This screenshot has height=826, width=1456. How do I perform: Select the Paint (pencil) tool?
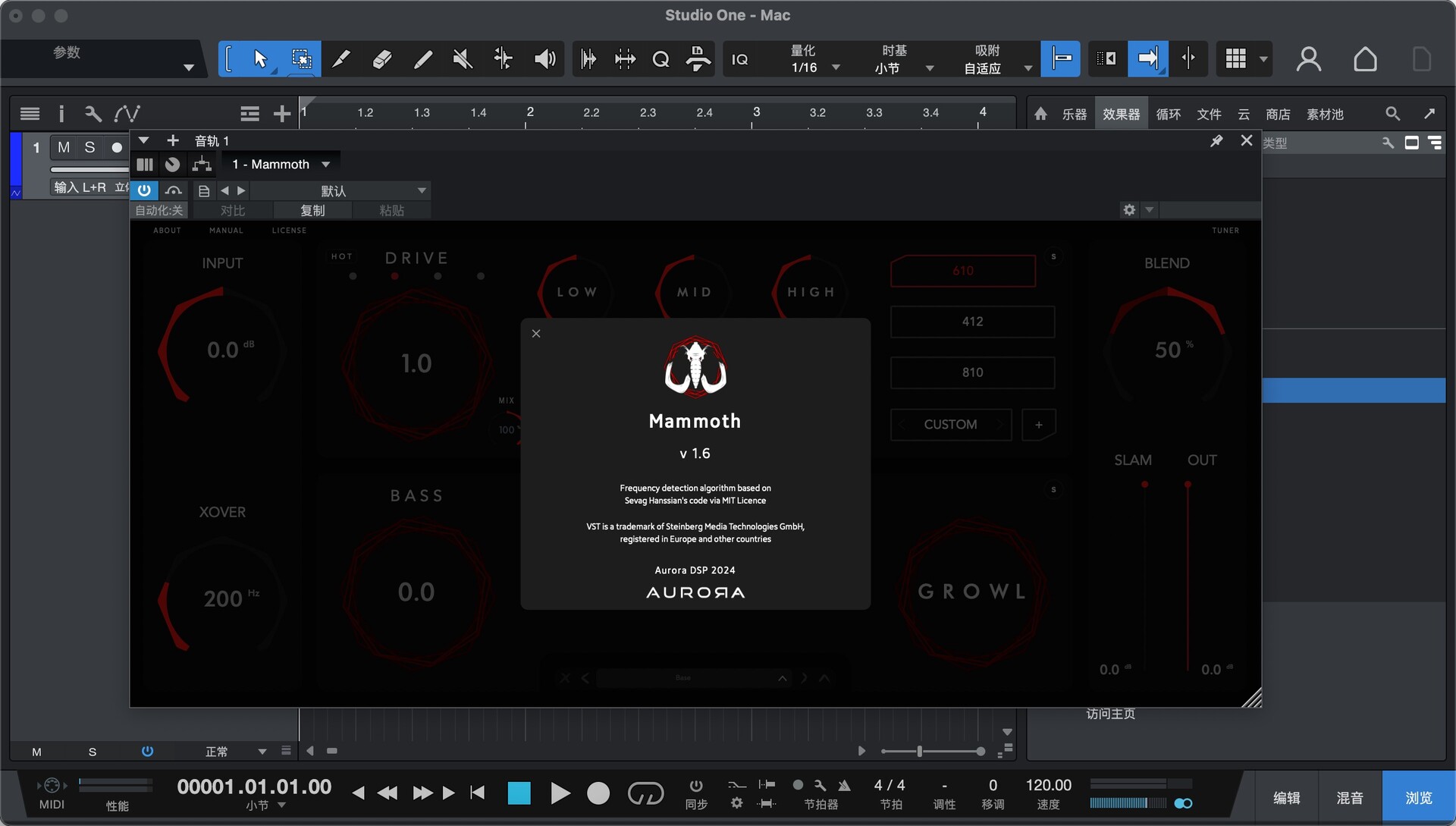423,59
